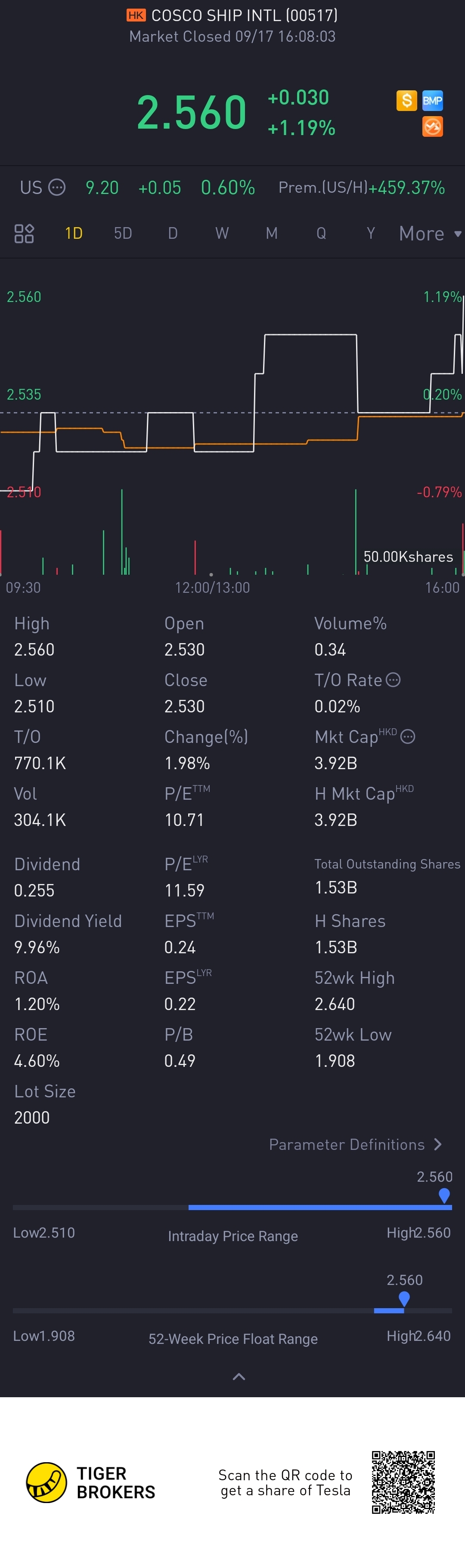Tap the Tiger Brokers logo
465x1568 pixels.
(46, 1482)
